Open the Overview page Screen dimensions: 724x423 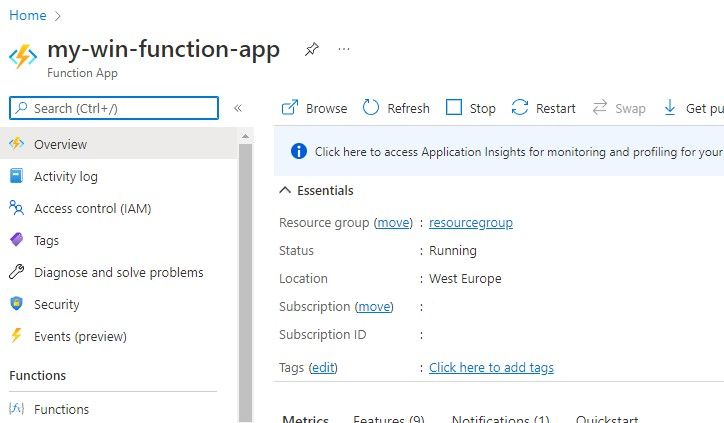click(119, 144)
